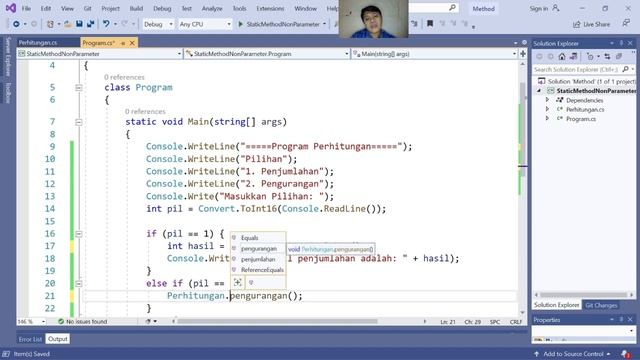Open the feedback icon next to Live Share

click(626, 24)
